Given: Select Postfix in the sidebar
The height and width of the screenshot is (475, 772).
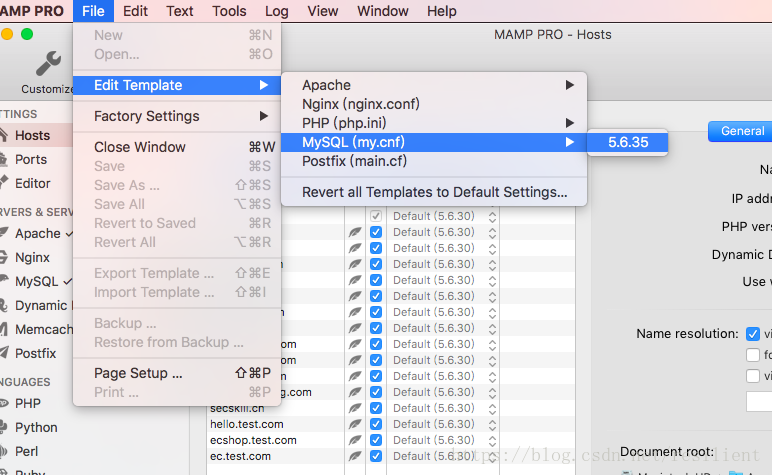Looking at the screenshot, I should click(35, 353).
